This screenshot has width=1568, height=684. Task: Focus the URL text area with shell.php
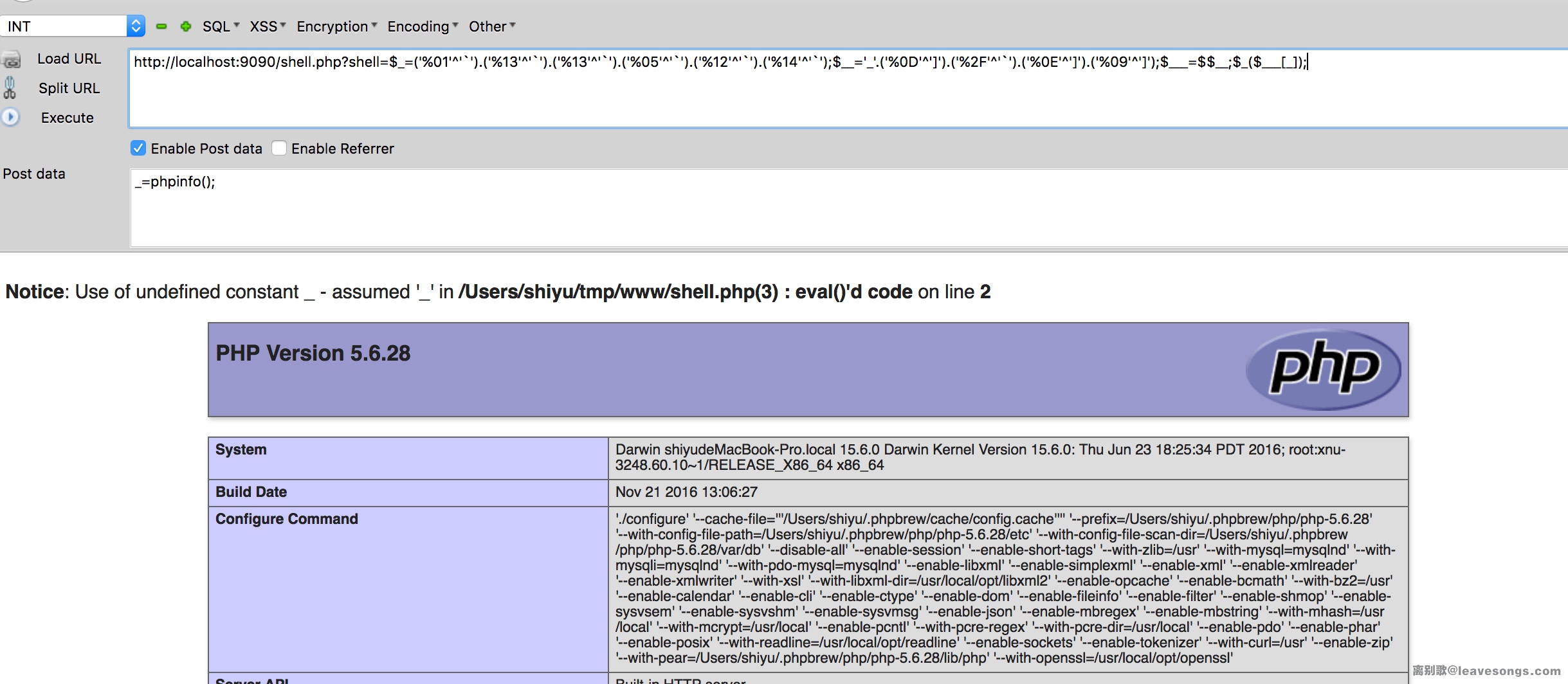tap(836, 90)
